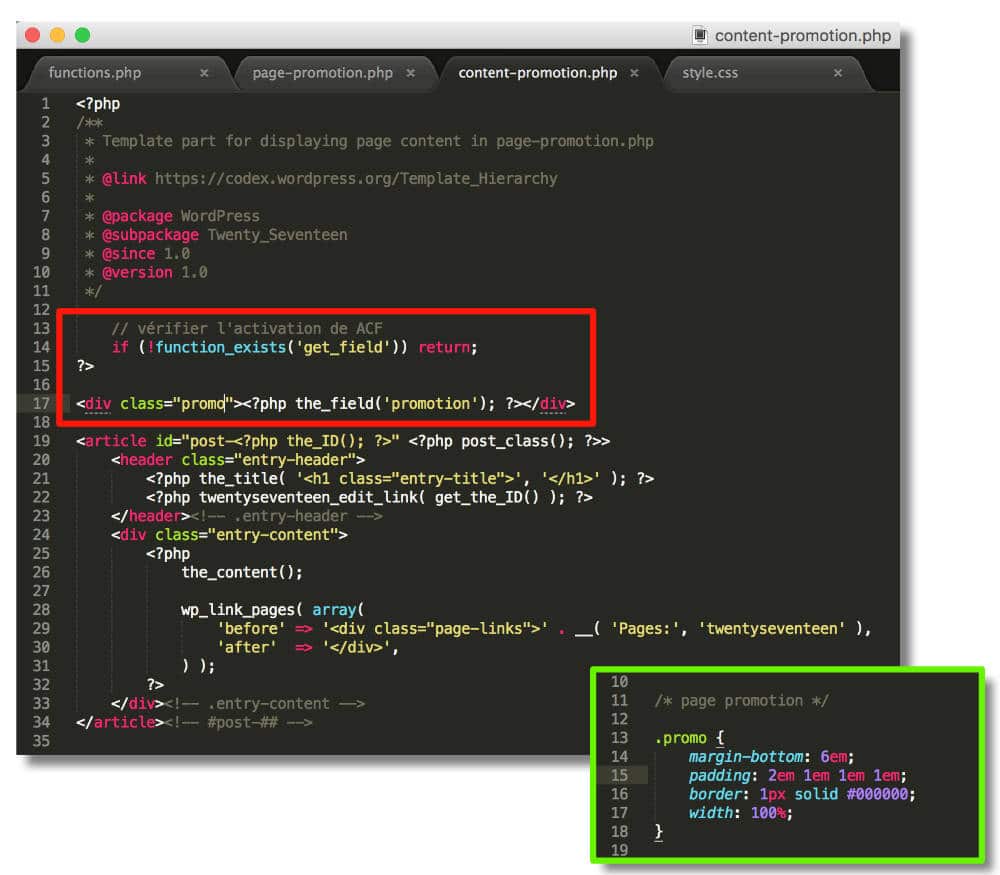Click the red close window button

[32, 35]
